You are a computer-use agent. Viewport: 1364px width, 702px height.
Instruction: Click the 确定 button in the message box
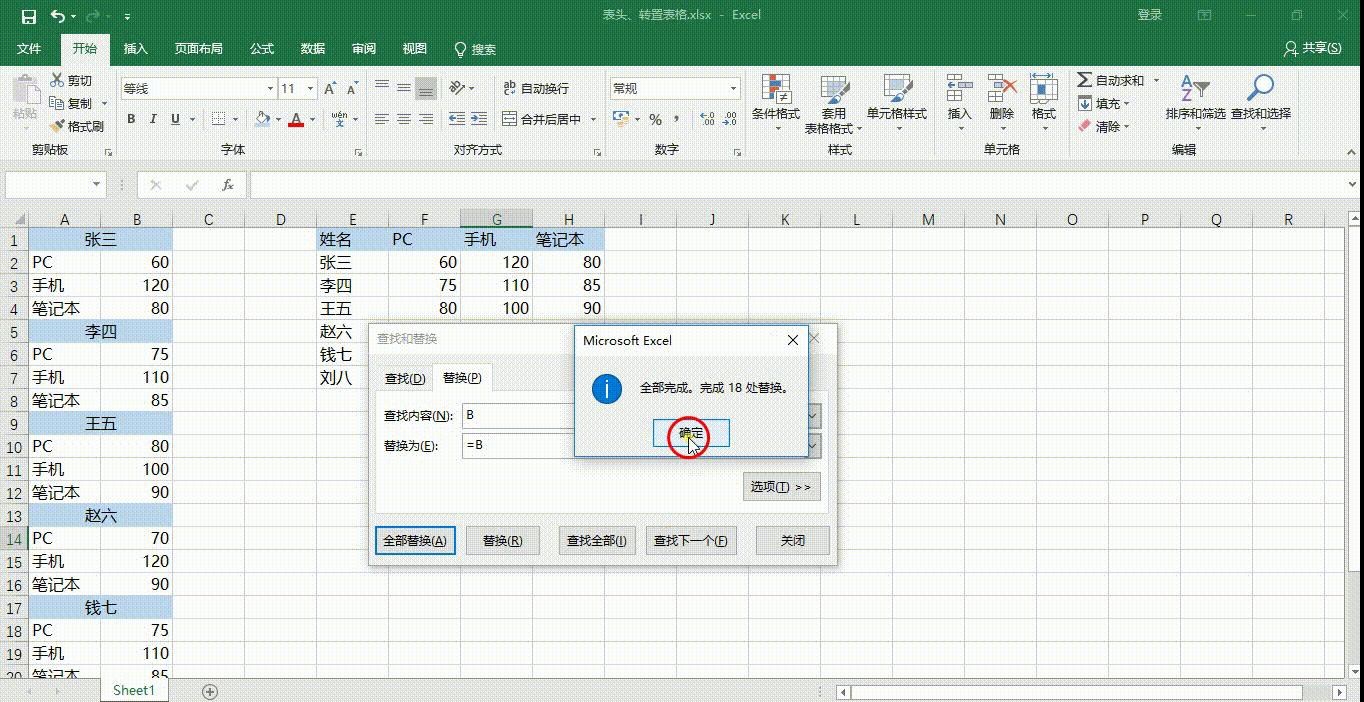689,433
